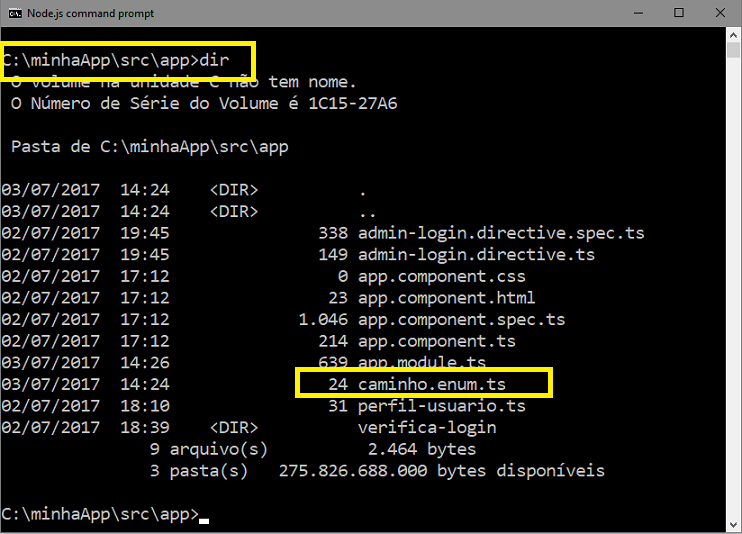
Task: Minimize the command prompt window
Action: 638,13
